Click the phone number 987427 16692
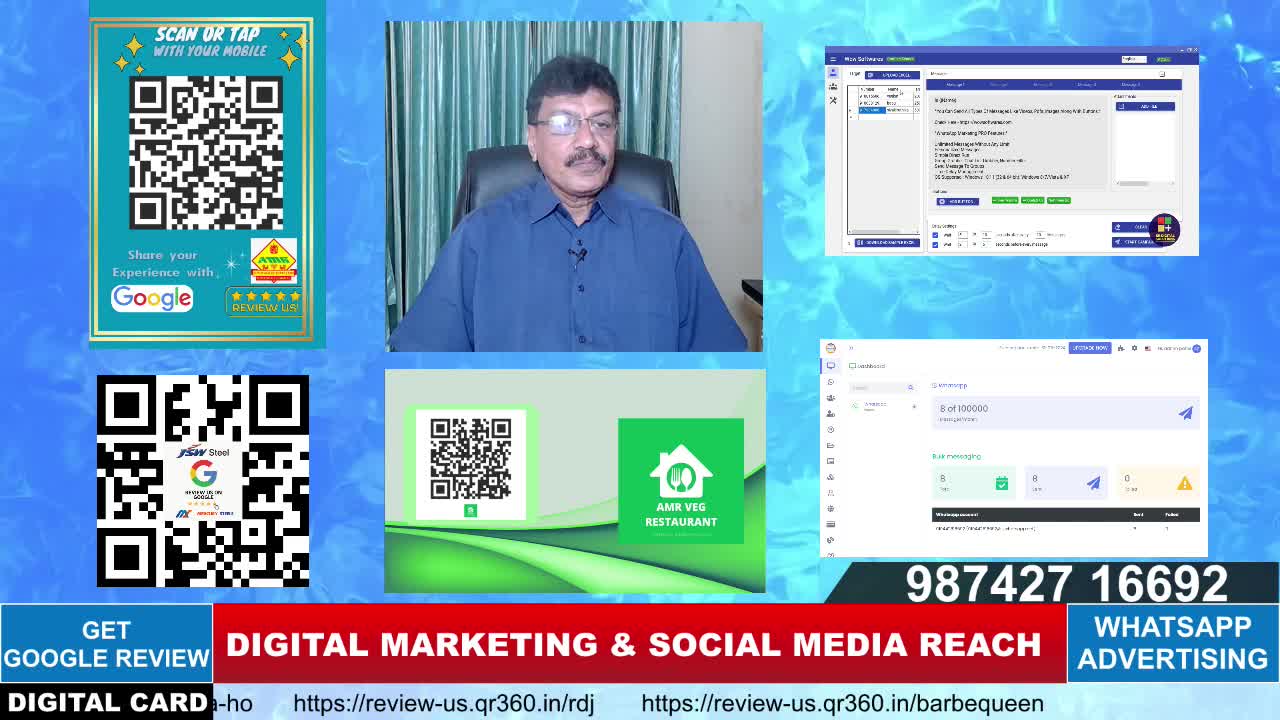The width and height of the screenshot is (1280, 720). 1066,583
